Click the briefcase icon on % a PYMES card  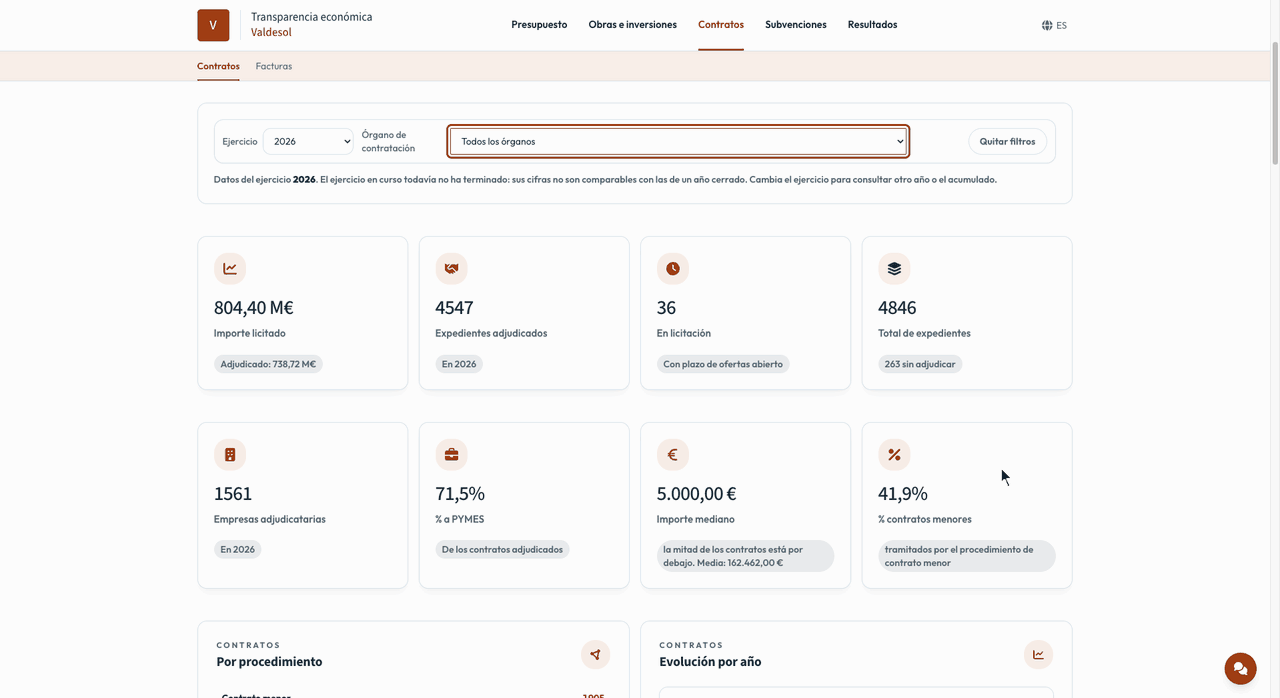click(x=451, y=454)
